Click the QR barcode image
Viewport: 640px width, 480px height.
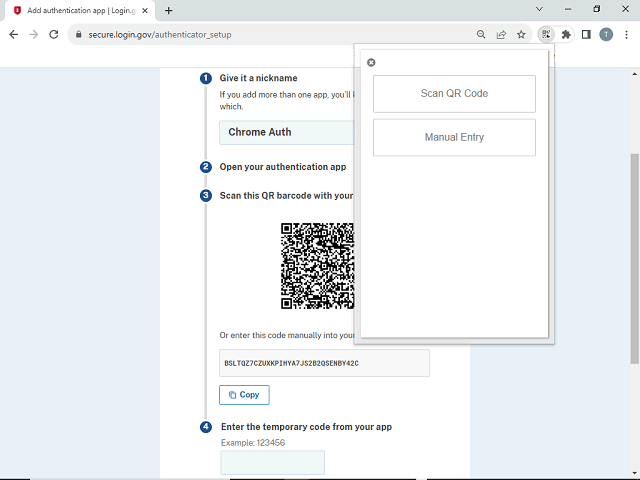tap(317, 266)
